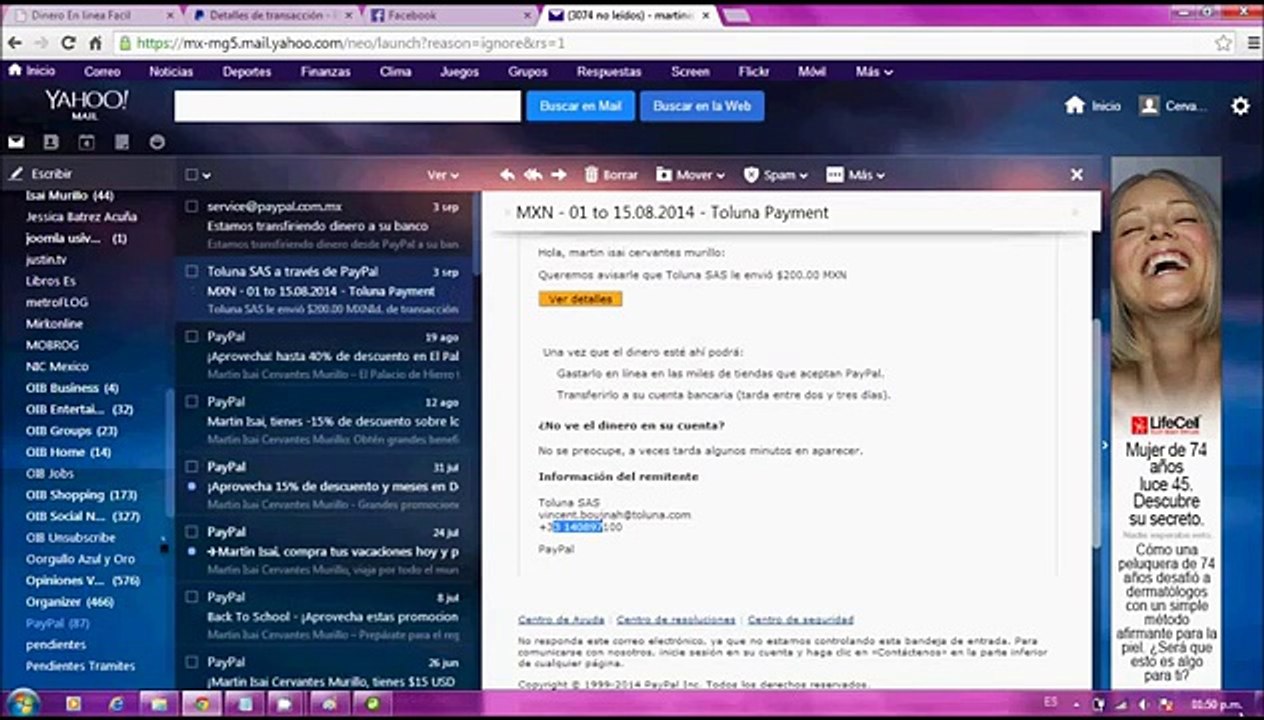Viewport: 1264px width, 720px height.
Task: Check the PayPal 19 ago email checkbox
Action: (192, 337)
